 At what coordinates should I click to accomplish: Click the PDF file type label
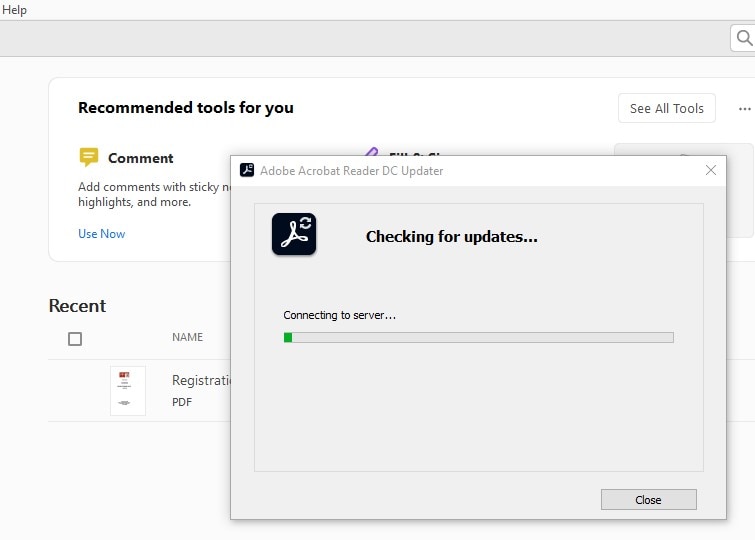(x=182, y=402)
